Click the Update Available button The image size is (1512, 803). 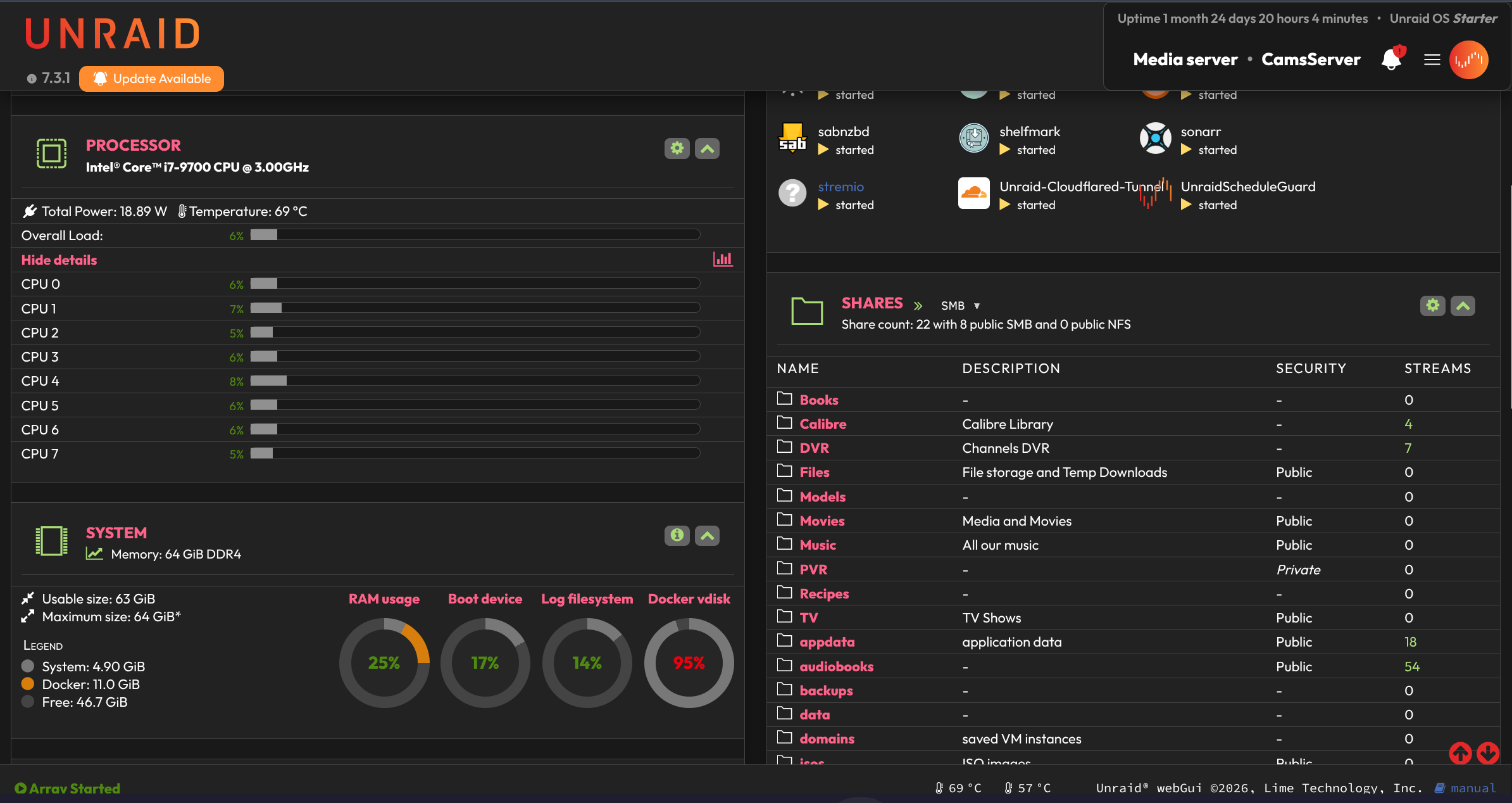click(152, 79)
